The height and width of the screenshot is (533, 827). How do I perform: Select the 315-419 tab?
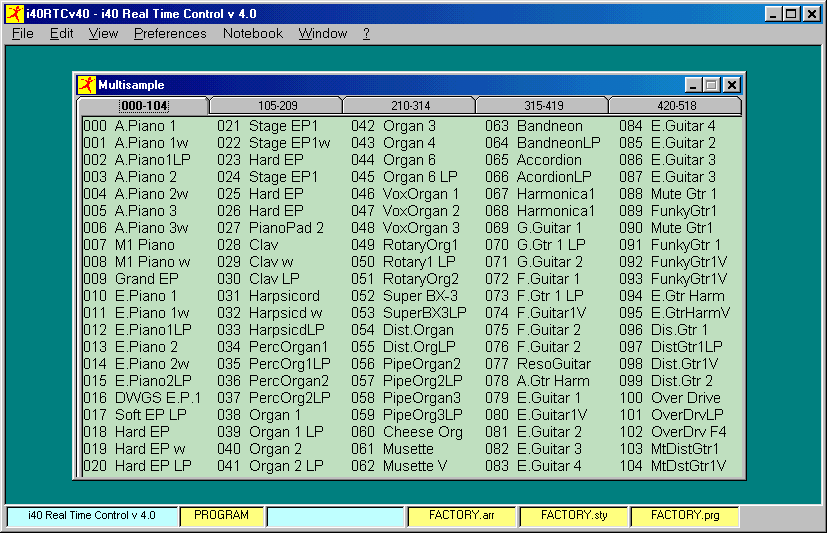(542, 105)
